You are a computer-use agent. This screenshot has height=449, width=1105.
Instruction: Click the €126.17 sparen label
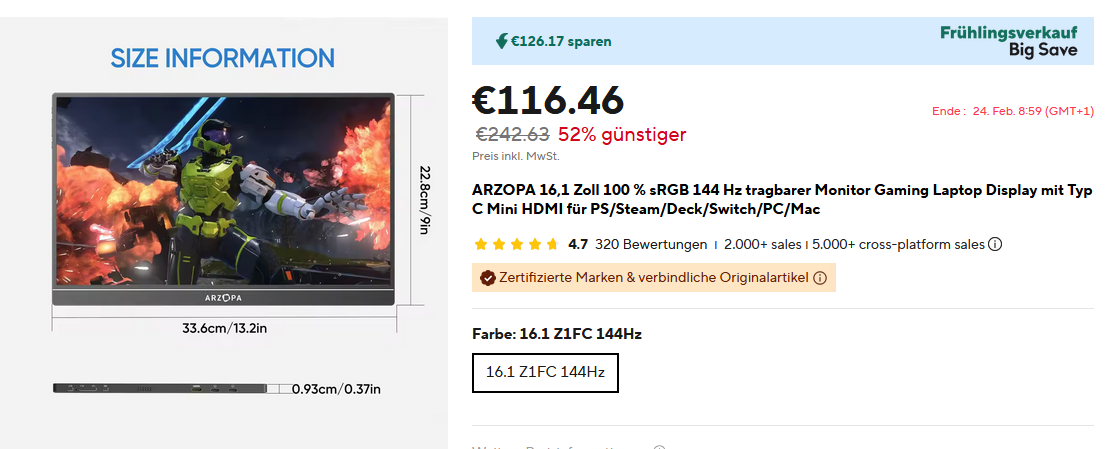click(561, 41)
